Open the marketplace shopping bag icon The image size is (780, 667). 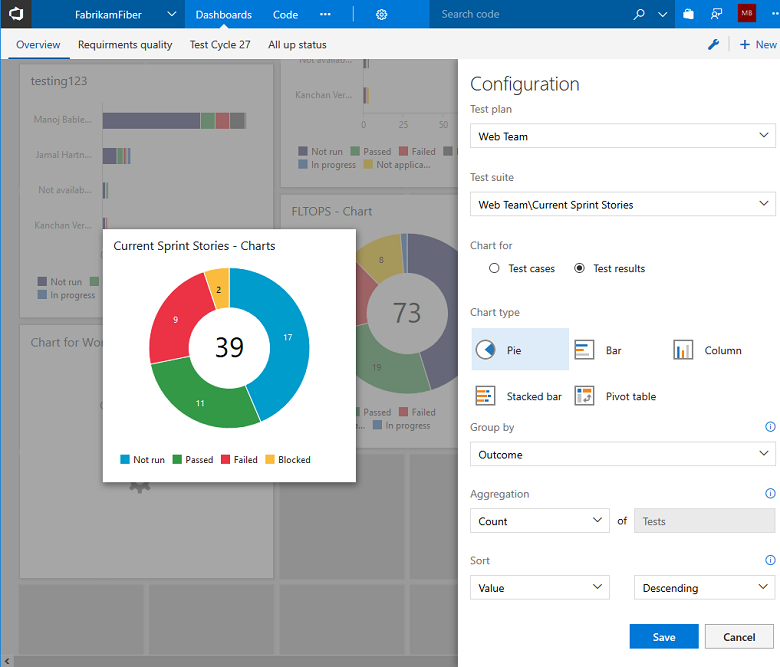[688, 15]
